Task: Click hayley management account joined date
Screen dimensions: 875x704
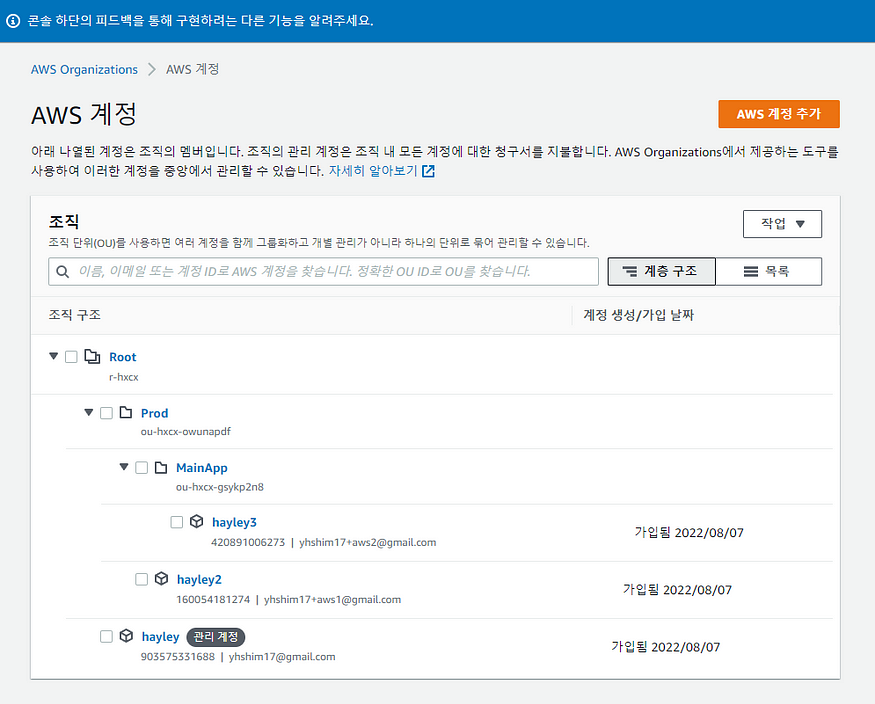Action: click(x=666, y=647)
